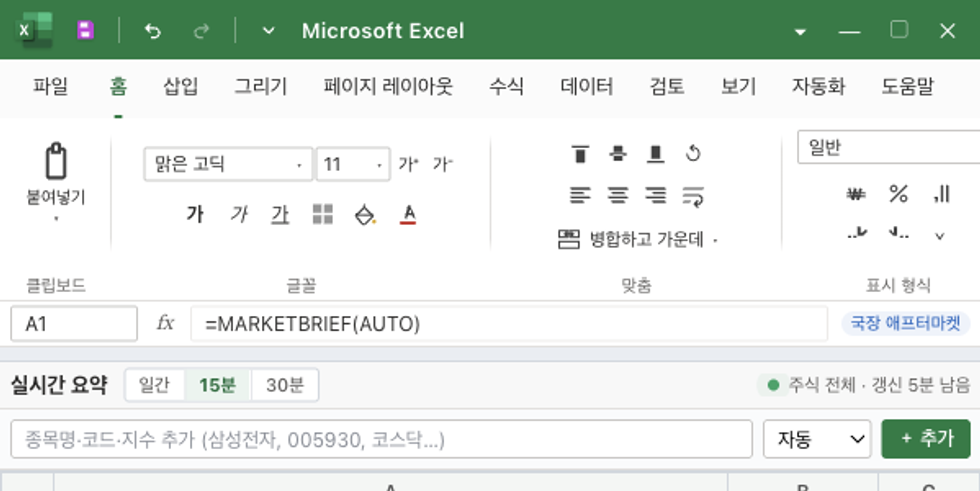Click the 실시간 요약 heading
Viewport: 980px width, 491px height.
pos(59,385)
